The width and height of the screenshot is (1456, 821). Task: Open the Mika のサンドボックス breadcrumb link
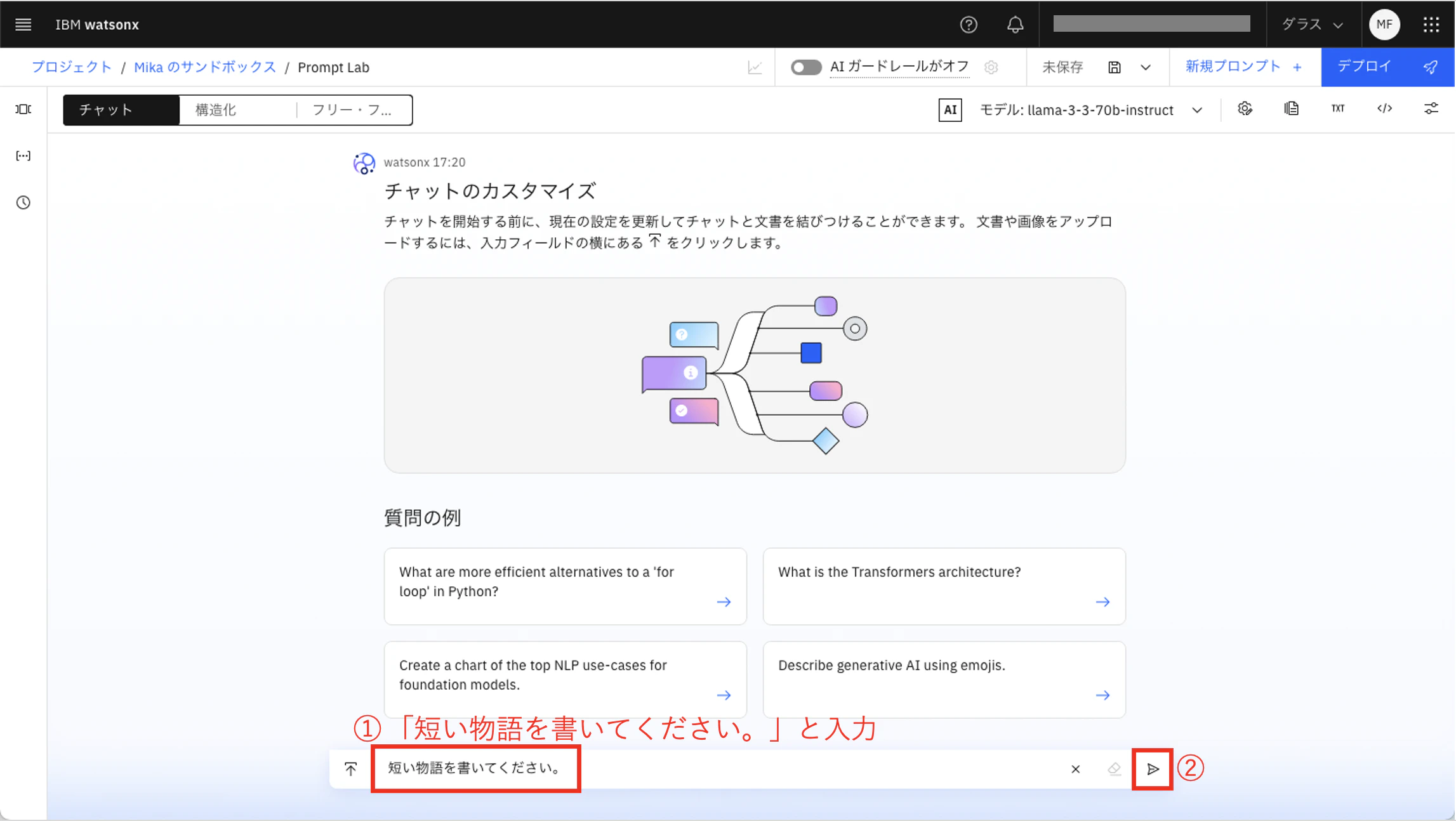(205, 67)
